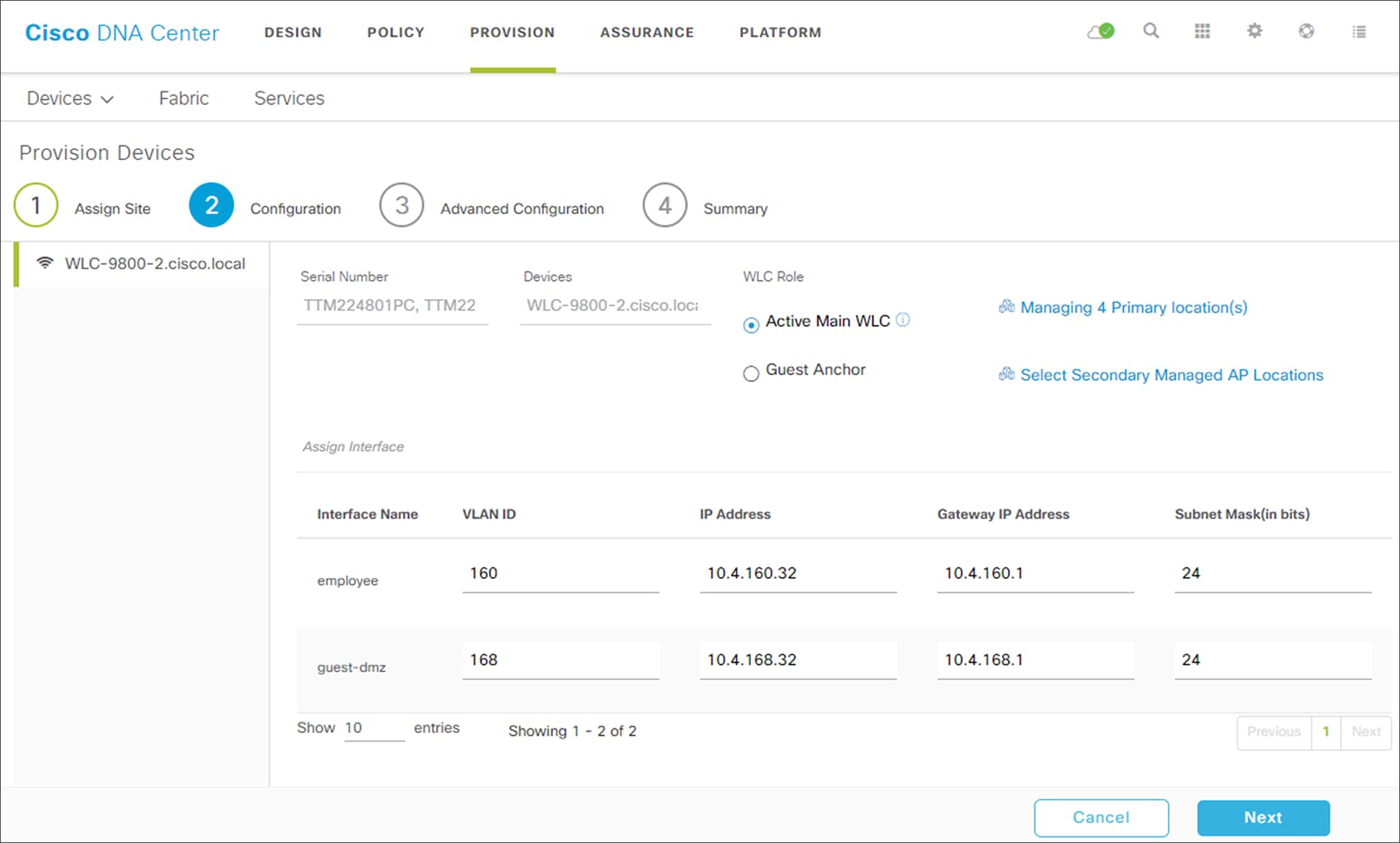Click the Cancel button
Screen dimensions: 1400x843
(1101, 818)
